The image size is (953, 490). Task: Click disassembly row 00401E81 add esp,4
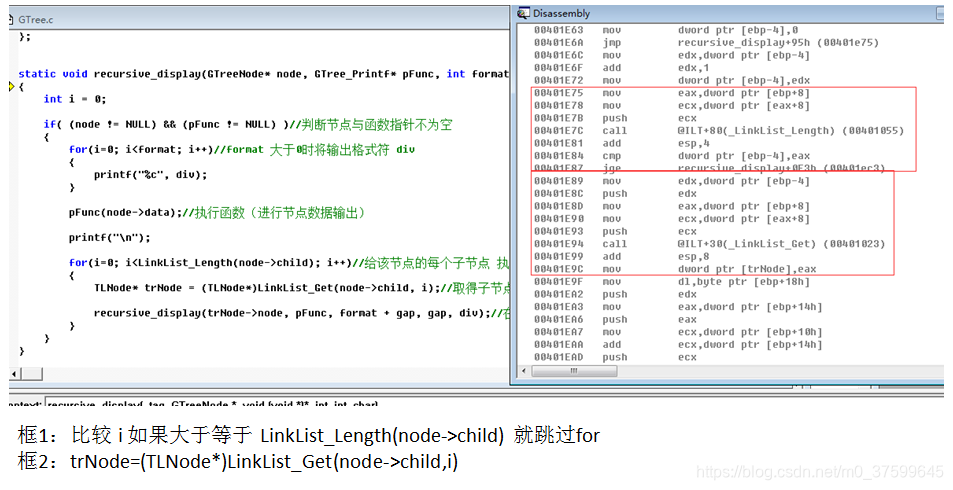click(622, 143)
